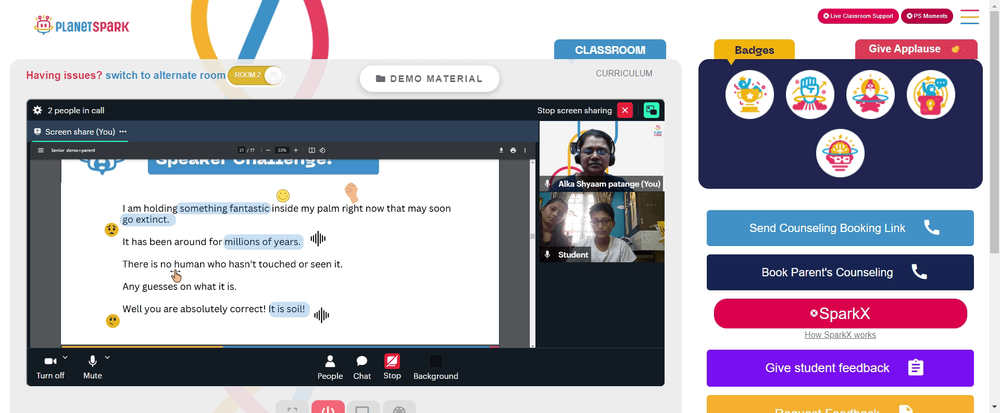Switch to the CLASSROOM tab
Image resolution: width=1000 pixels, height=413 pixels.
coord(610,50)
